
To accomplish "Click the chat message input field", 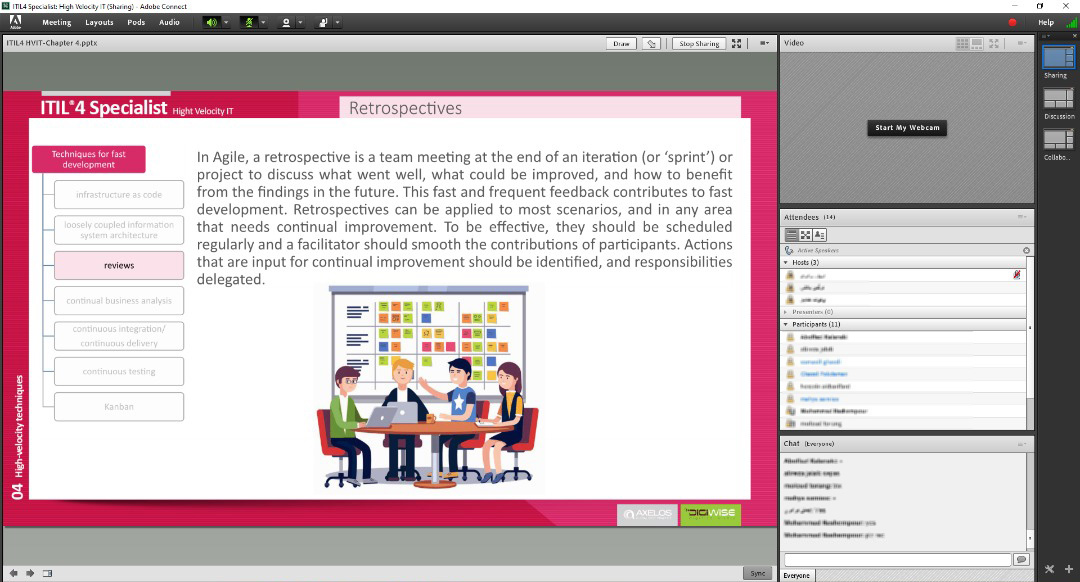I will [x=897, y=560].
